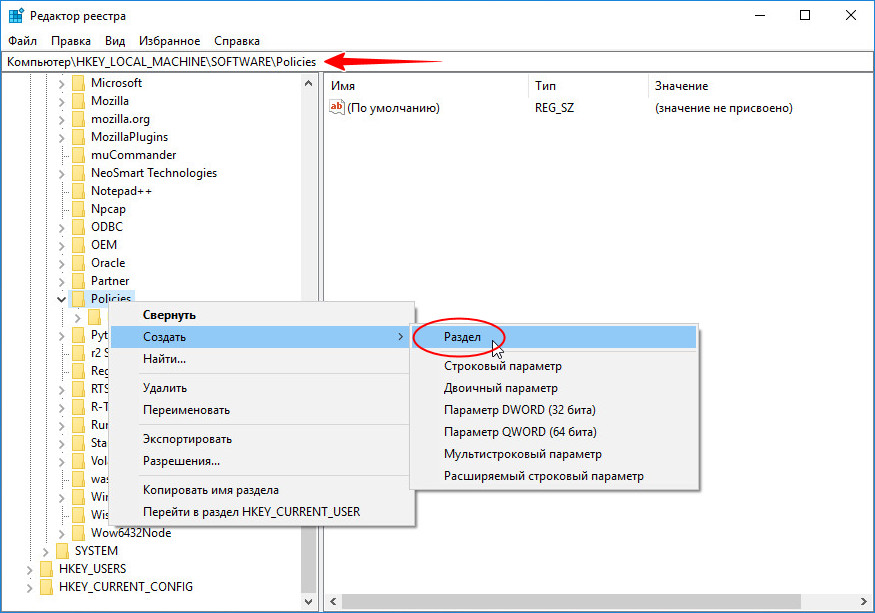The width and height of the screenshot is (875, 613).
Task: Click the Oracle folder icon
Action: click(x=79, y=263)
